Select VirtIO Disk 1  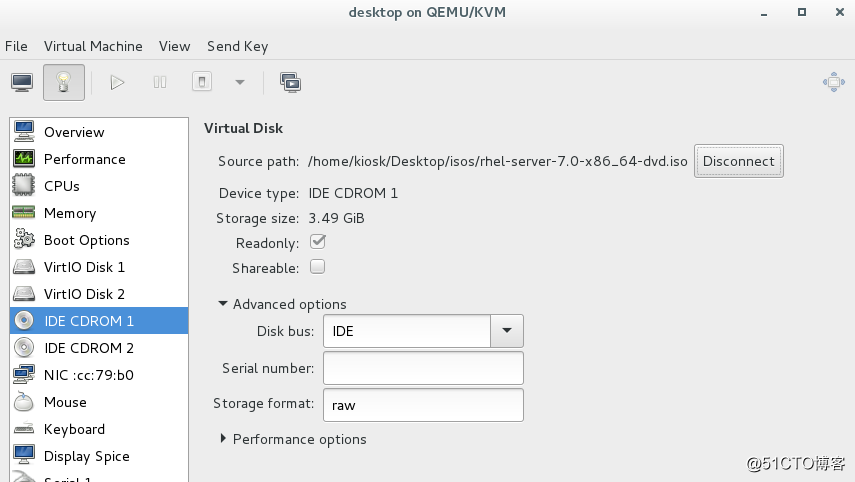(x=99, y=267)
